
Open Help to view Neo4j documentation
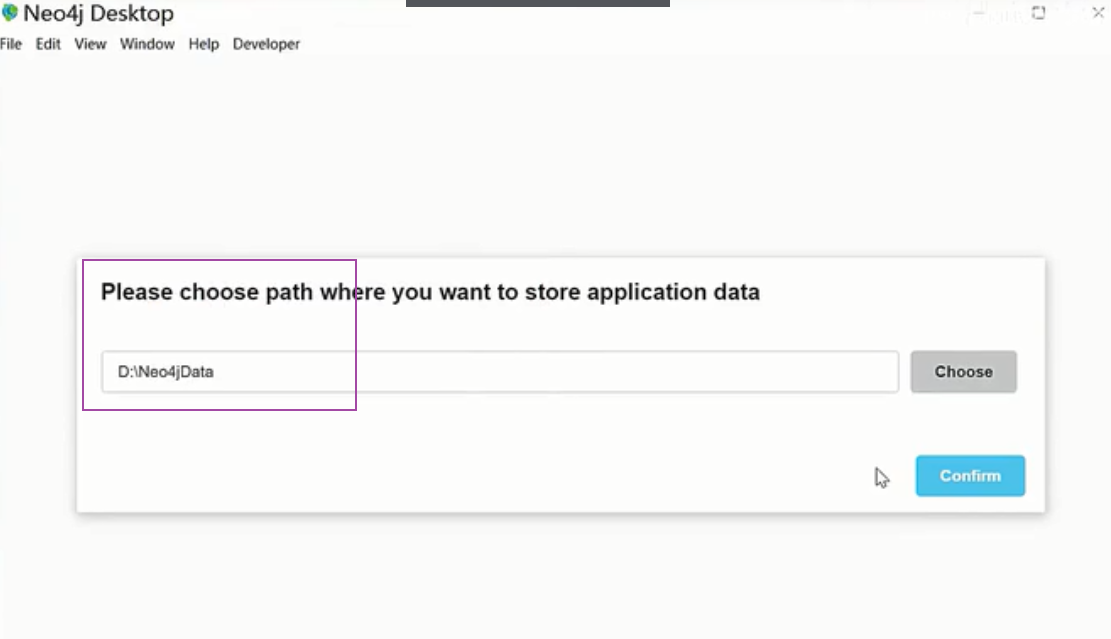click(x=203, y=44)
